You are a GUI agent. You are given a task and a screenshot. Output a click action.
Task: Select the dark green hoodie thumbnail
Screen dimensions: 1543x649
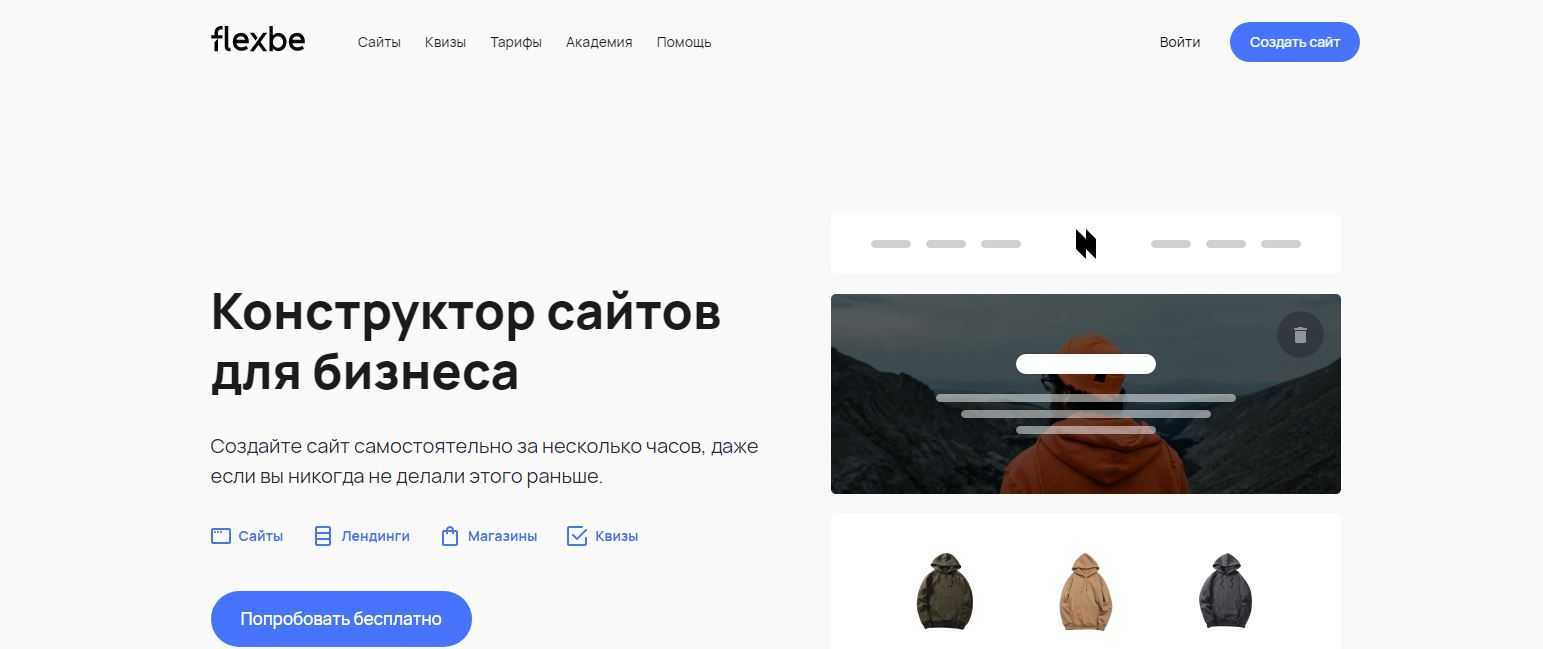(x=945, y=591)
